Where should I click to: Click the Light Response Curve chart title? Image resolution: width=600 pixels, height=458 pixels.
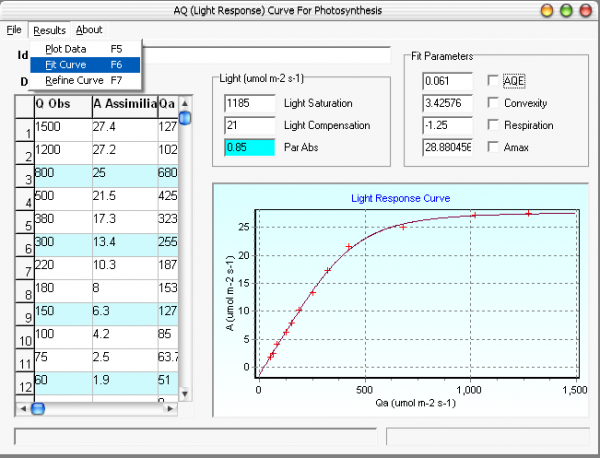click(401, 198)
